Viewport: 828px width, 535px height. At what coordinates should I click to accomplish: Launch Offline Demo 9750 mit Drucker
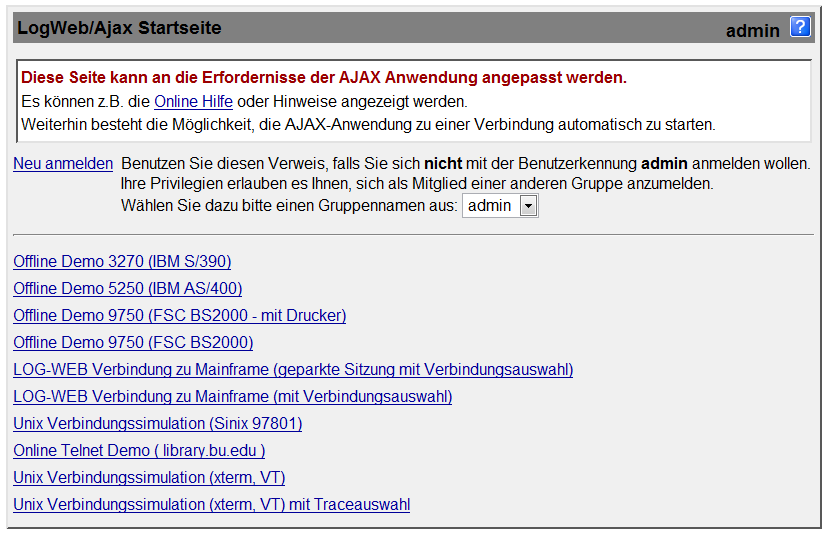point(180,315)
